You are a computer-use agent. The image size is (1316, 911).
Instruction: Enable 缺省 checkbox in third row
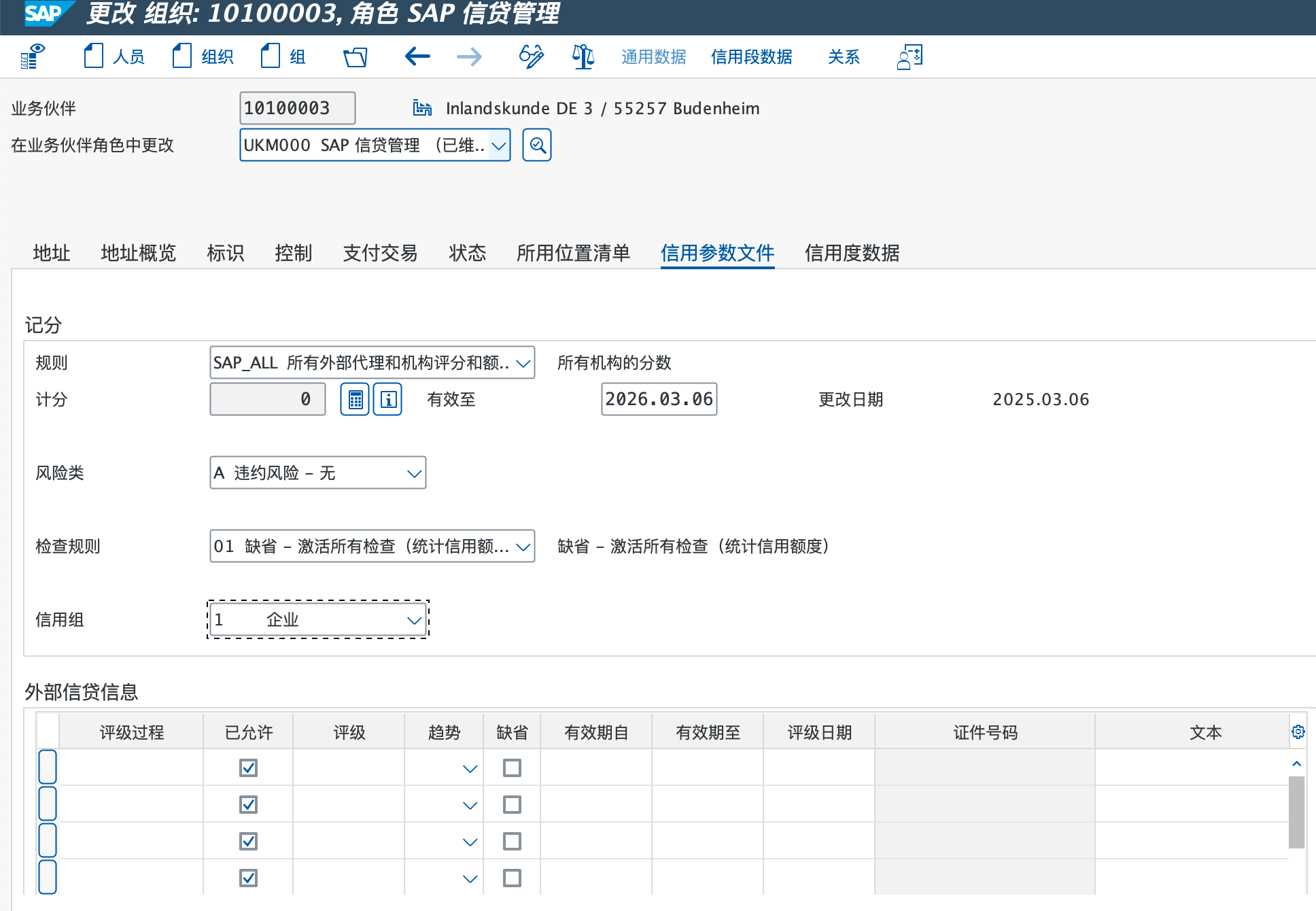pyautogui.click(x=512, y=841)
